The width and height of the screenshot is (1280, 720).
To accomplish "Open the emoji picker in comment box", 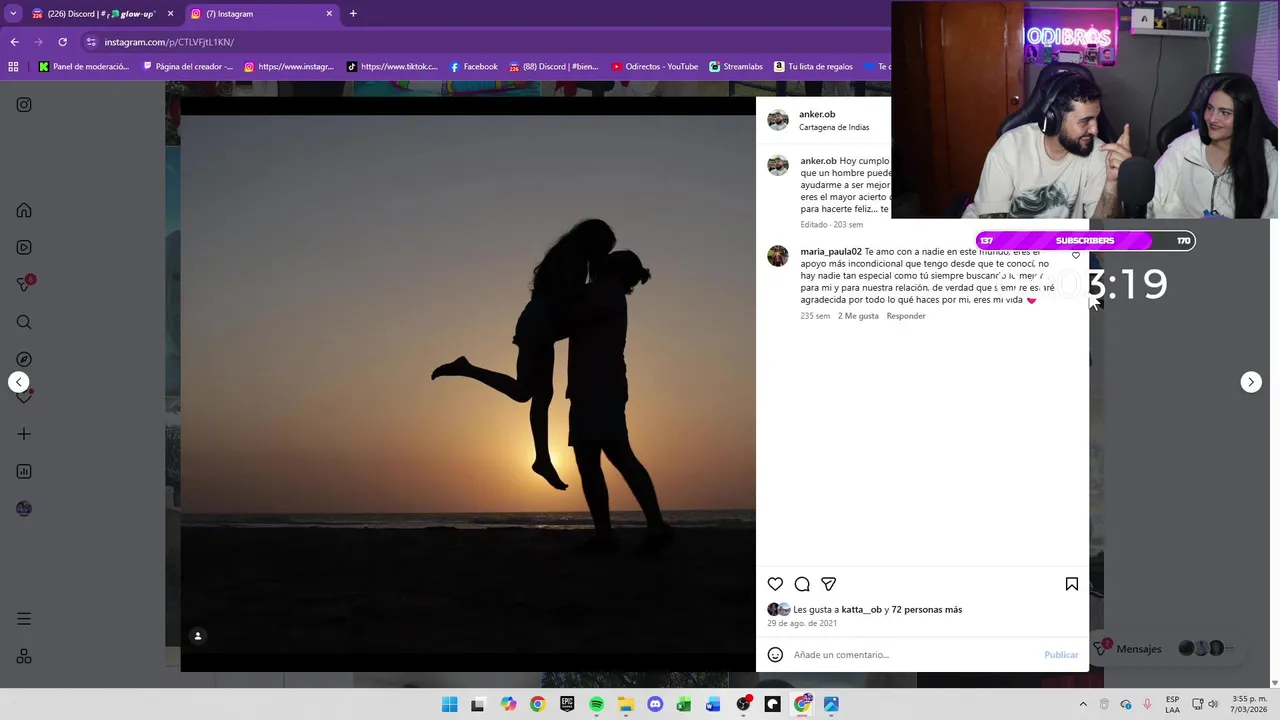I will click(775, 655).
